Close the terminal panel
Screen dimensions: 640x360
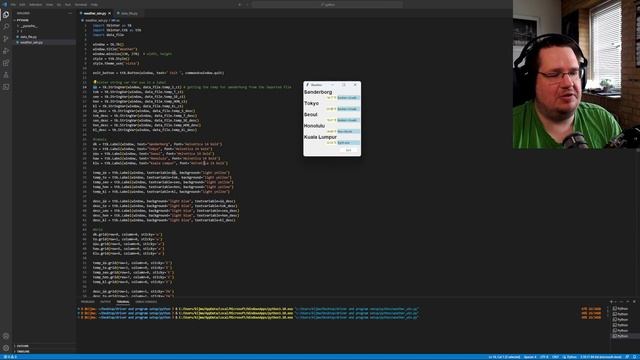pyautogui.click(x=634, y=302)
